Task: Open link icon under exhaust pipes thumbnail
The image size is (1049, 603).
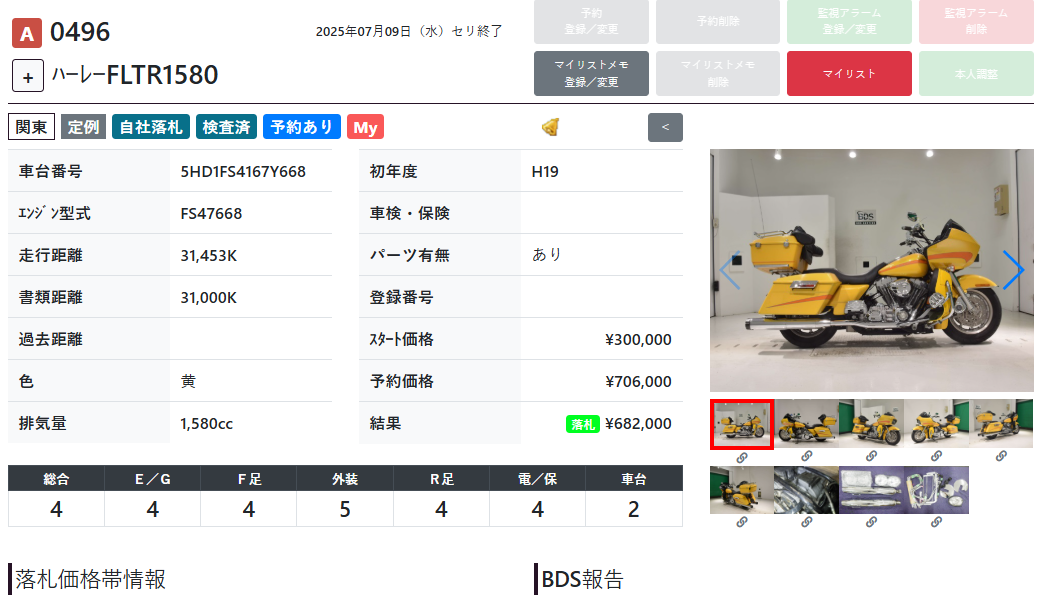Action: point(871,522)
